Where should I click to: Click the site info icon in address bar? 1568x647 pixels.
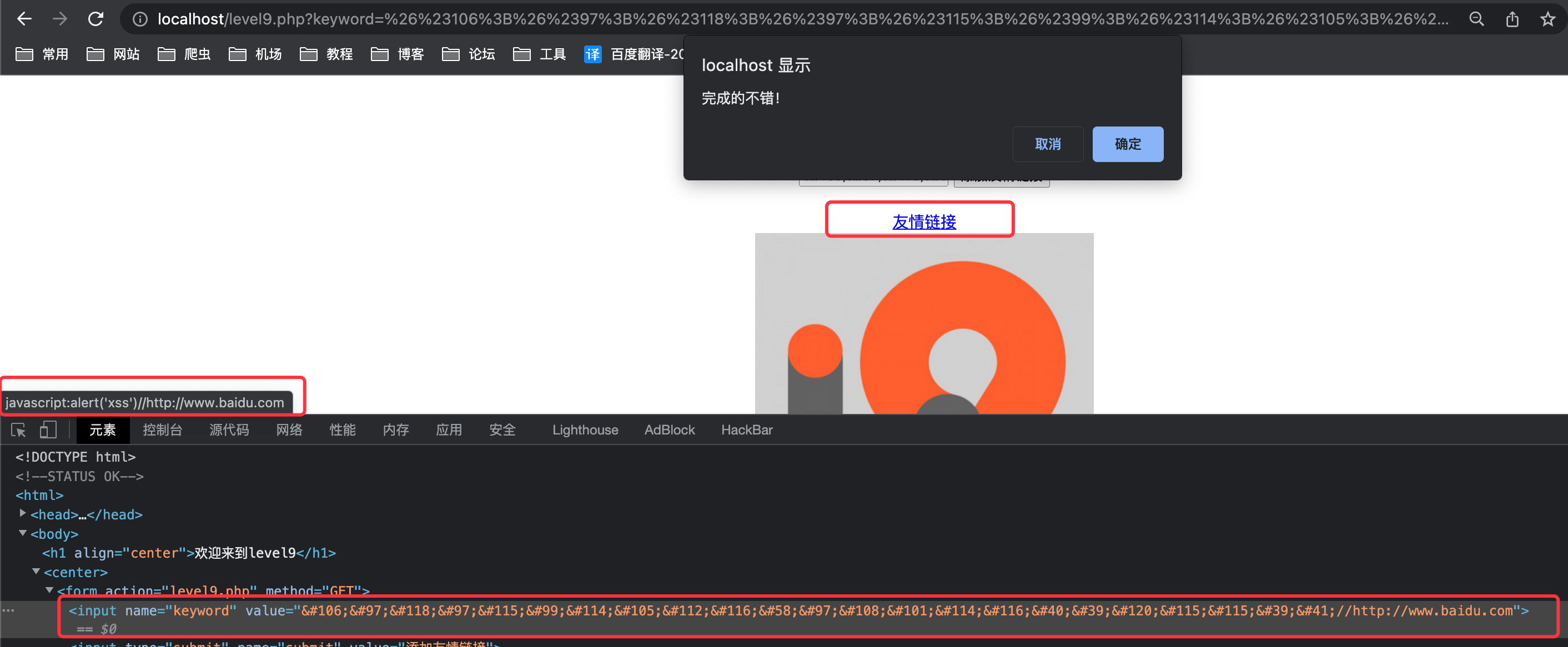pos(140,19)
